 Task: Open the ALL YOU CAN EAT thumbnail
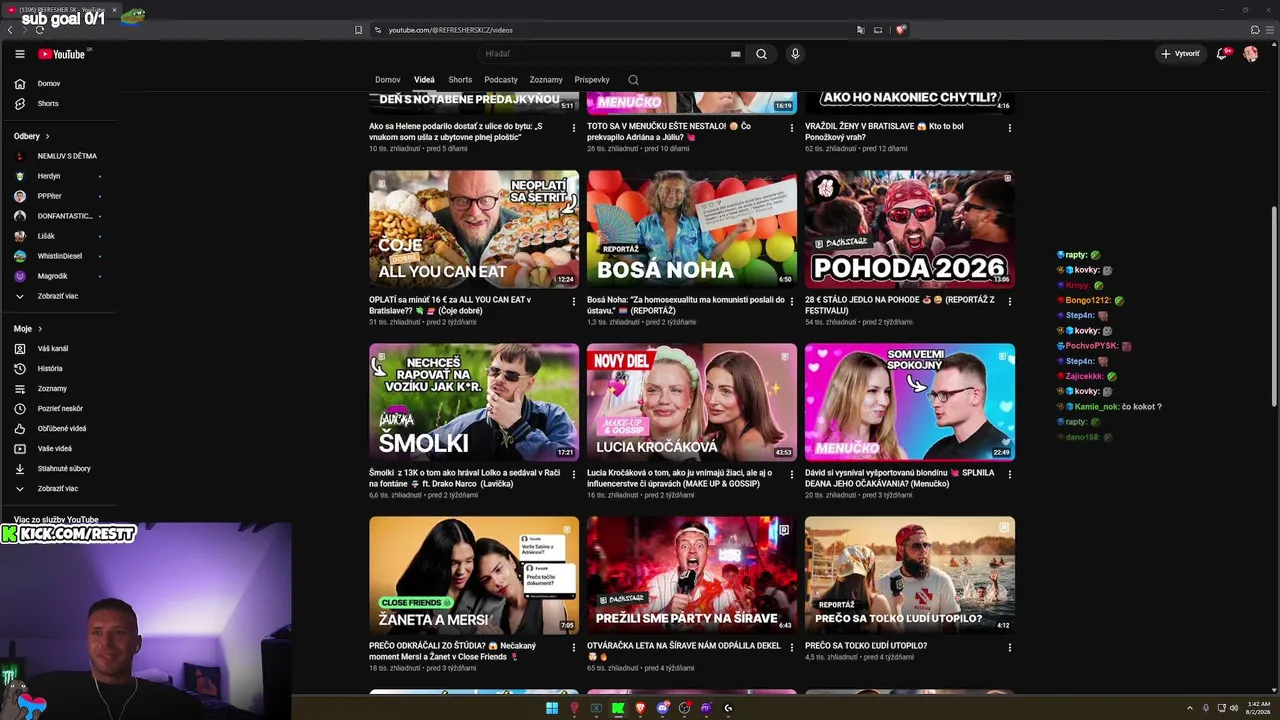coord(474,229)
